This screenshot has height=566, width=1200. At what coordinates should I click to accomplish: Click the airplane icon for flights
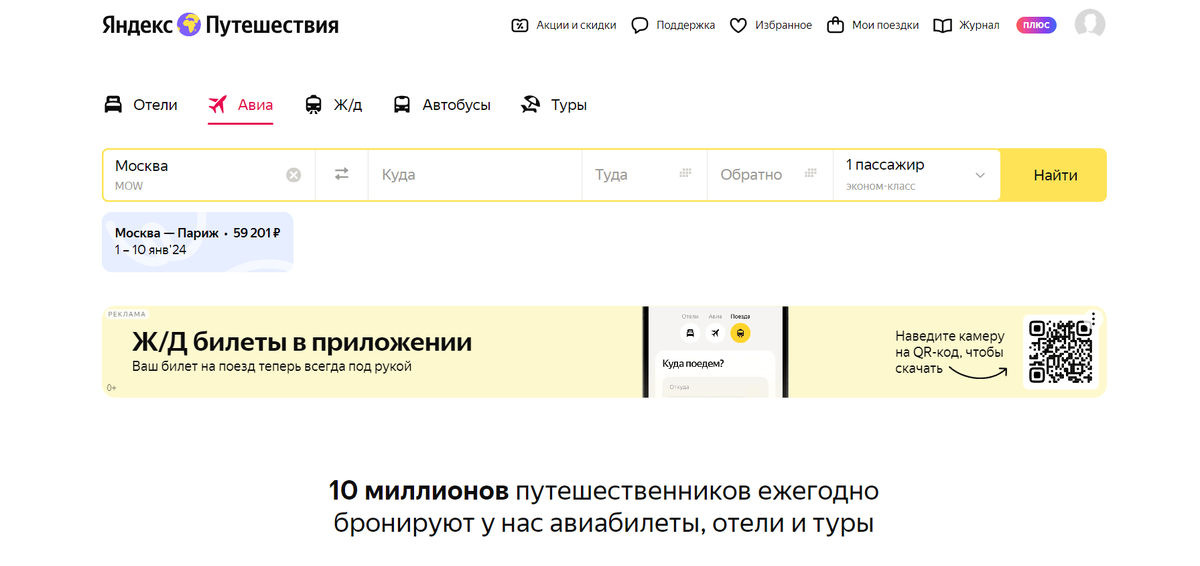pos(218,105)
